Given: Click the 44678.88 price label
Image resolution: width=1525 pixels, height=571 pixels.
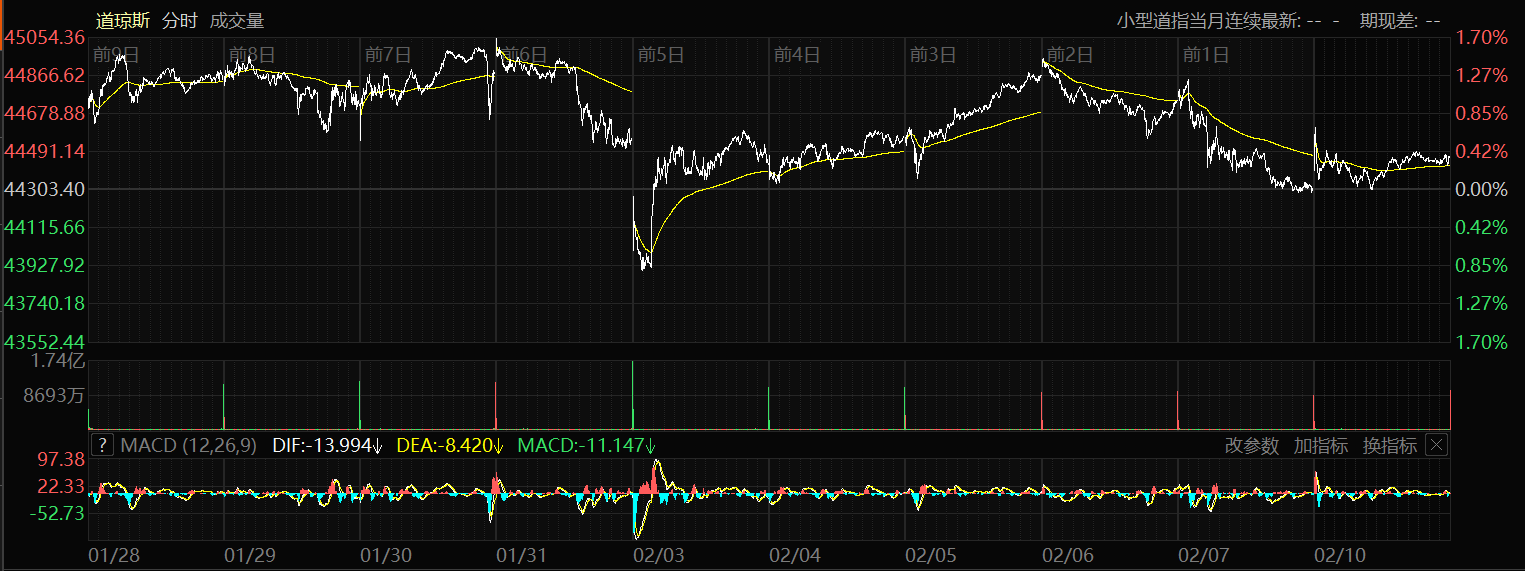Looking at the screenshot, I should point(45,113).
